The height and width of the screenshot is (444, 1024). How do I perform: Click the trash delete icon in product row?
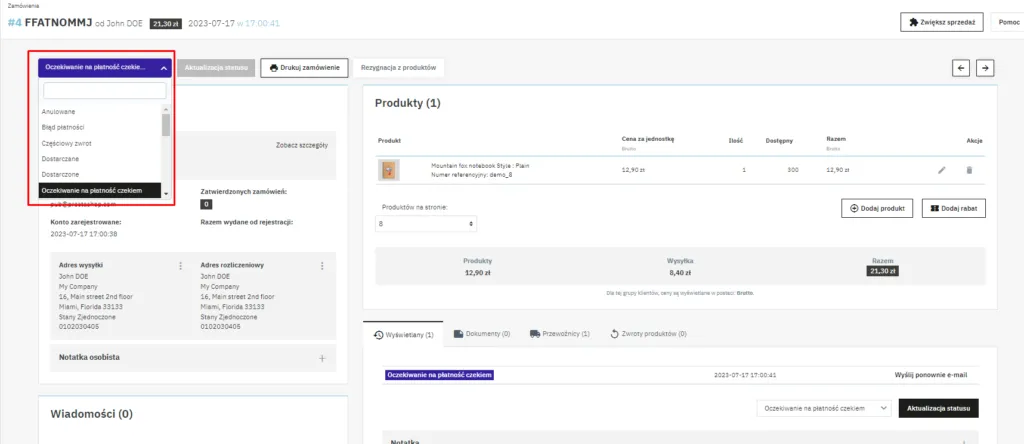[968, 170]
